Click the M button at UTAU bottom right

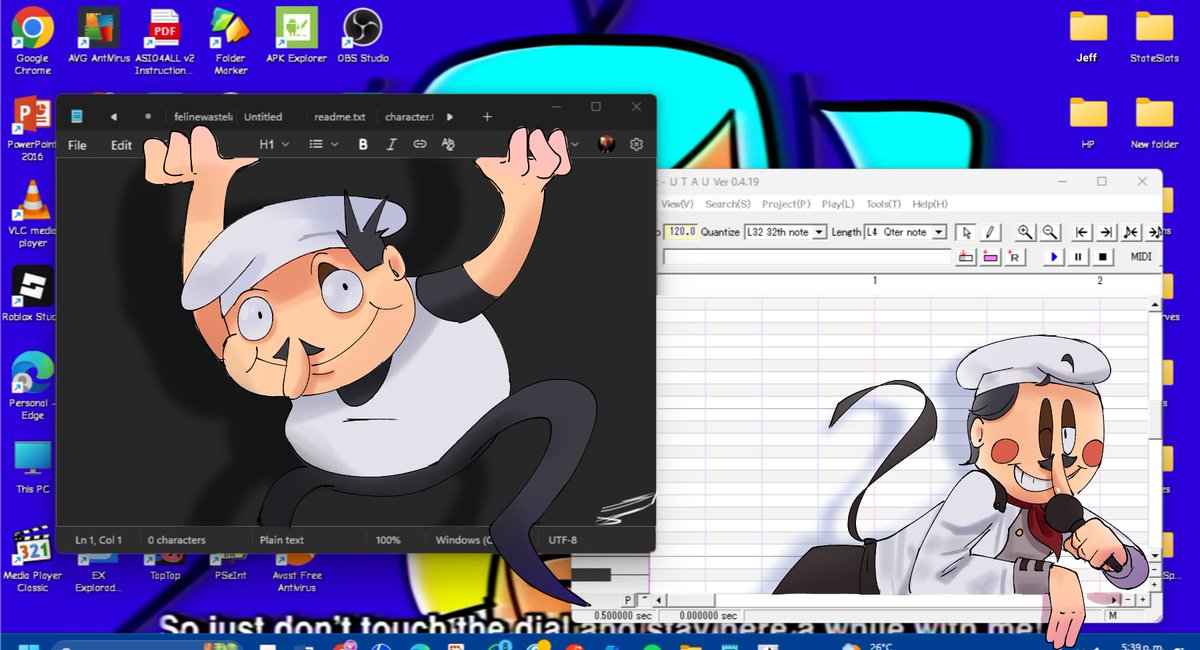tap(1112, 616)
